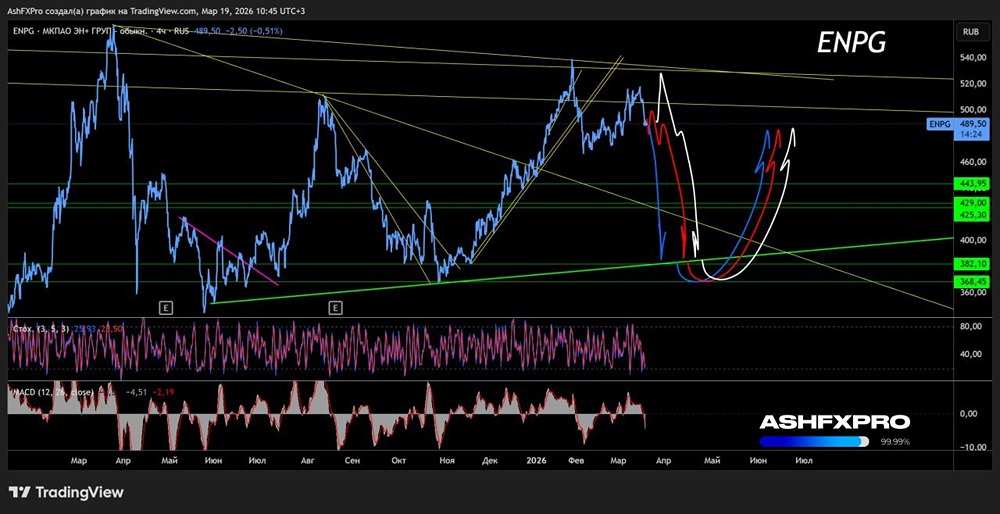The width and height of the screenshot is (1000, 514).
Task: Select the green 443,95 price level label
Action: point(972,184)
